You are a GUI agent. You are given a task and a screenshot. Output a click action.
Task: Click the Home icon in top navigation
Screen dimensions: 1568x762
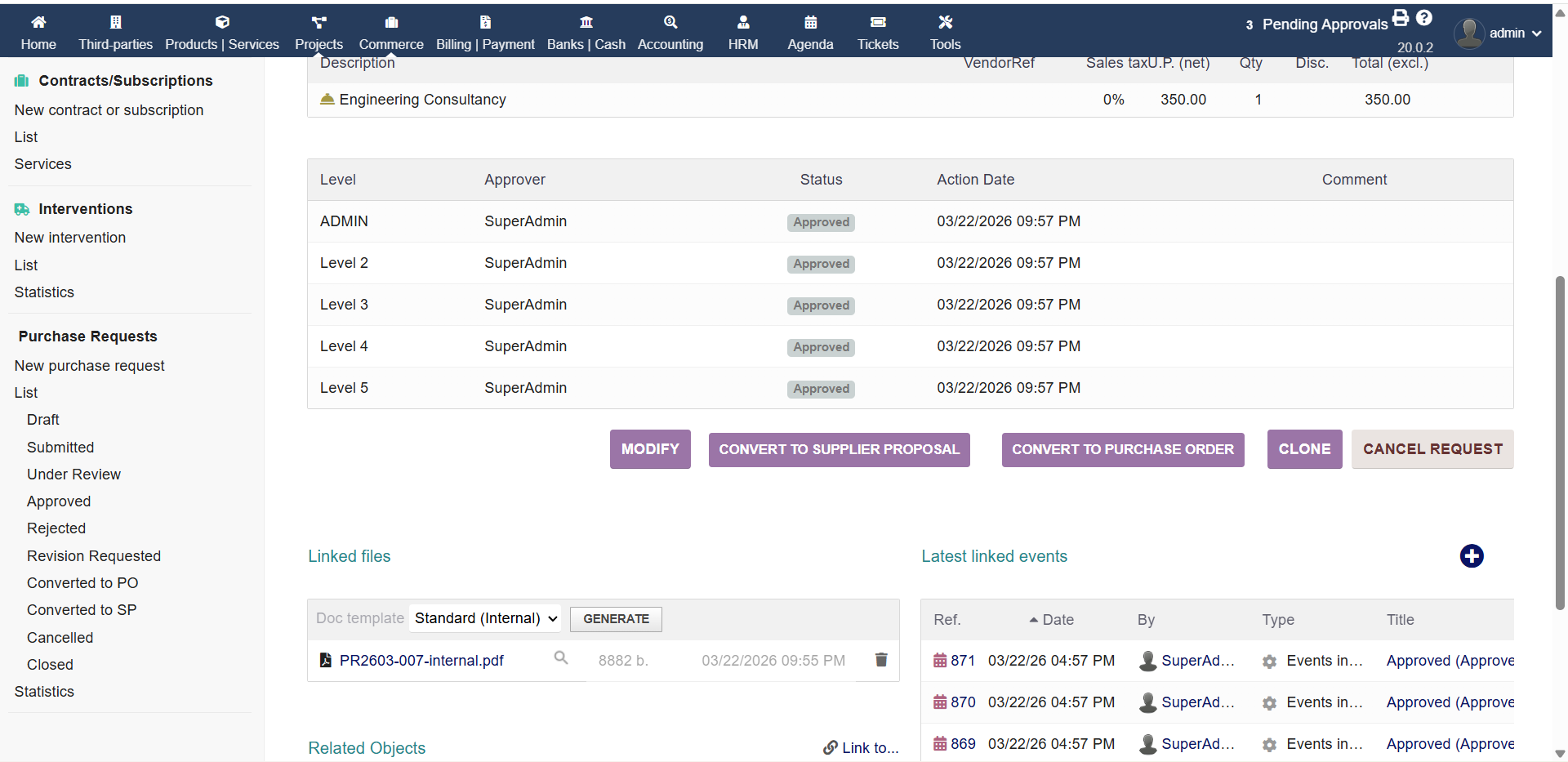[38, 22]
